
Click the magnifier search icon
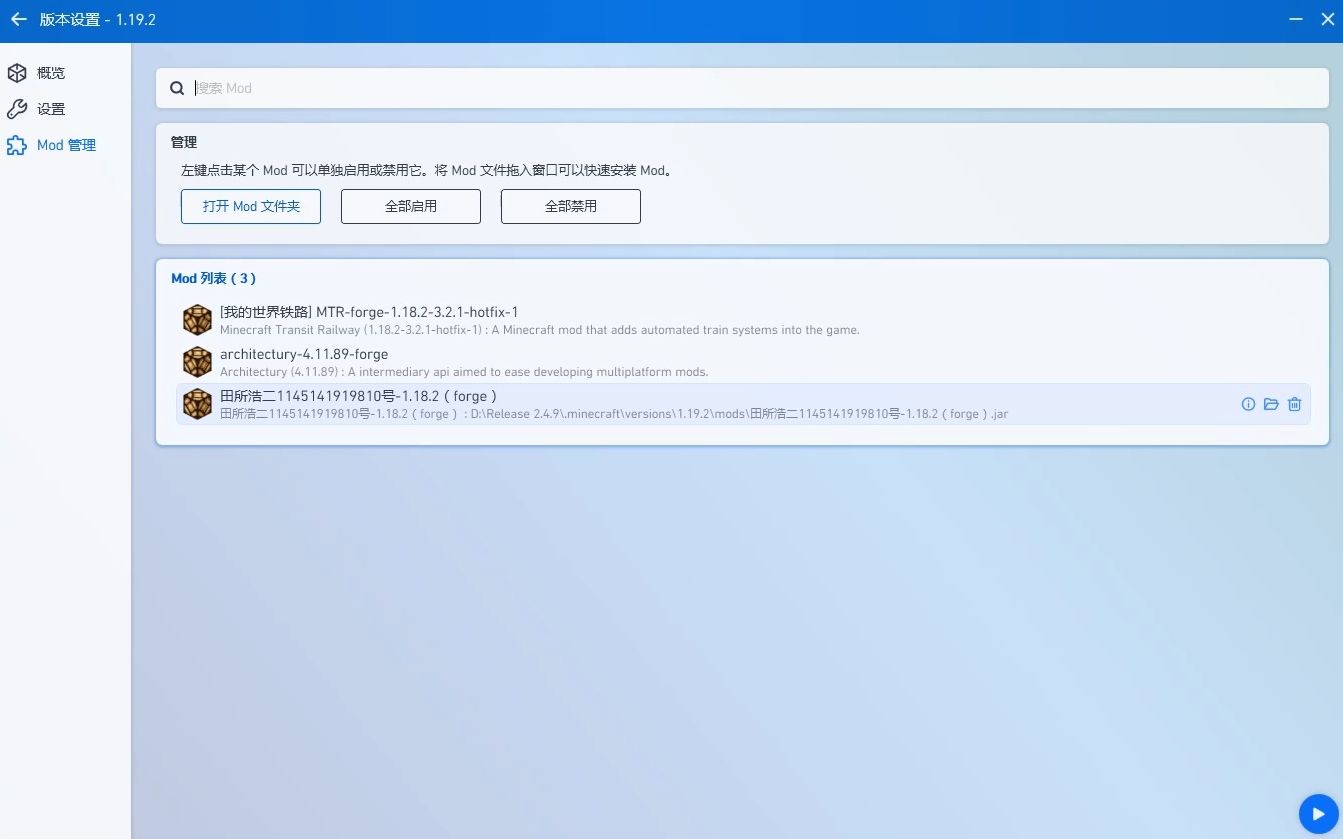(177, 88)
